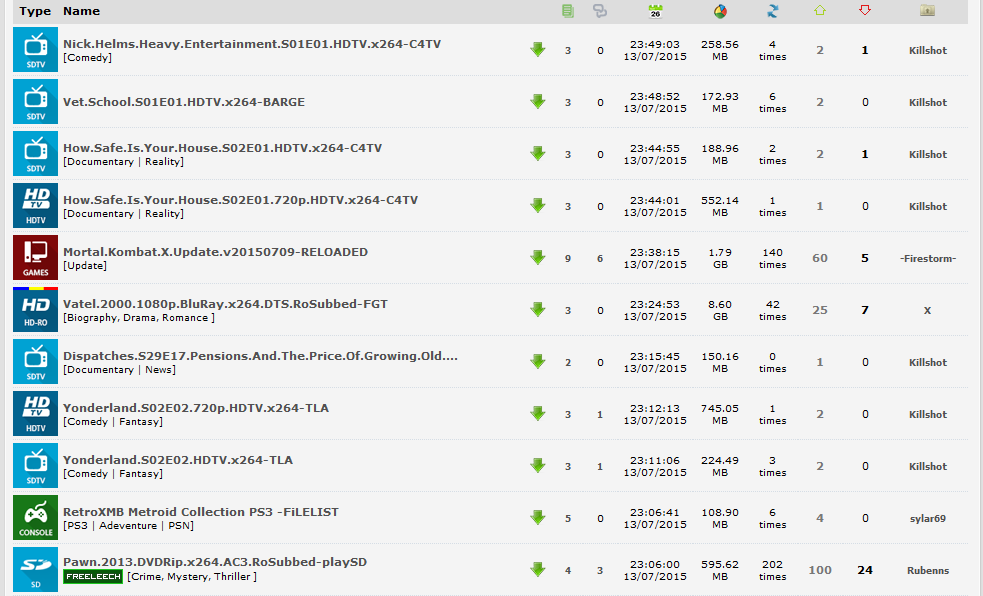The width and height of the screenshot is (983, 596).
Task: Click "[PS3 | Adeventure | PSN]" tags text
Action: click(129, 526)
